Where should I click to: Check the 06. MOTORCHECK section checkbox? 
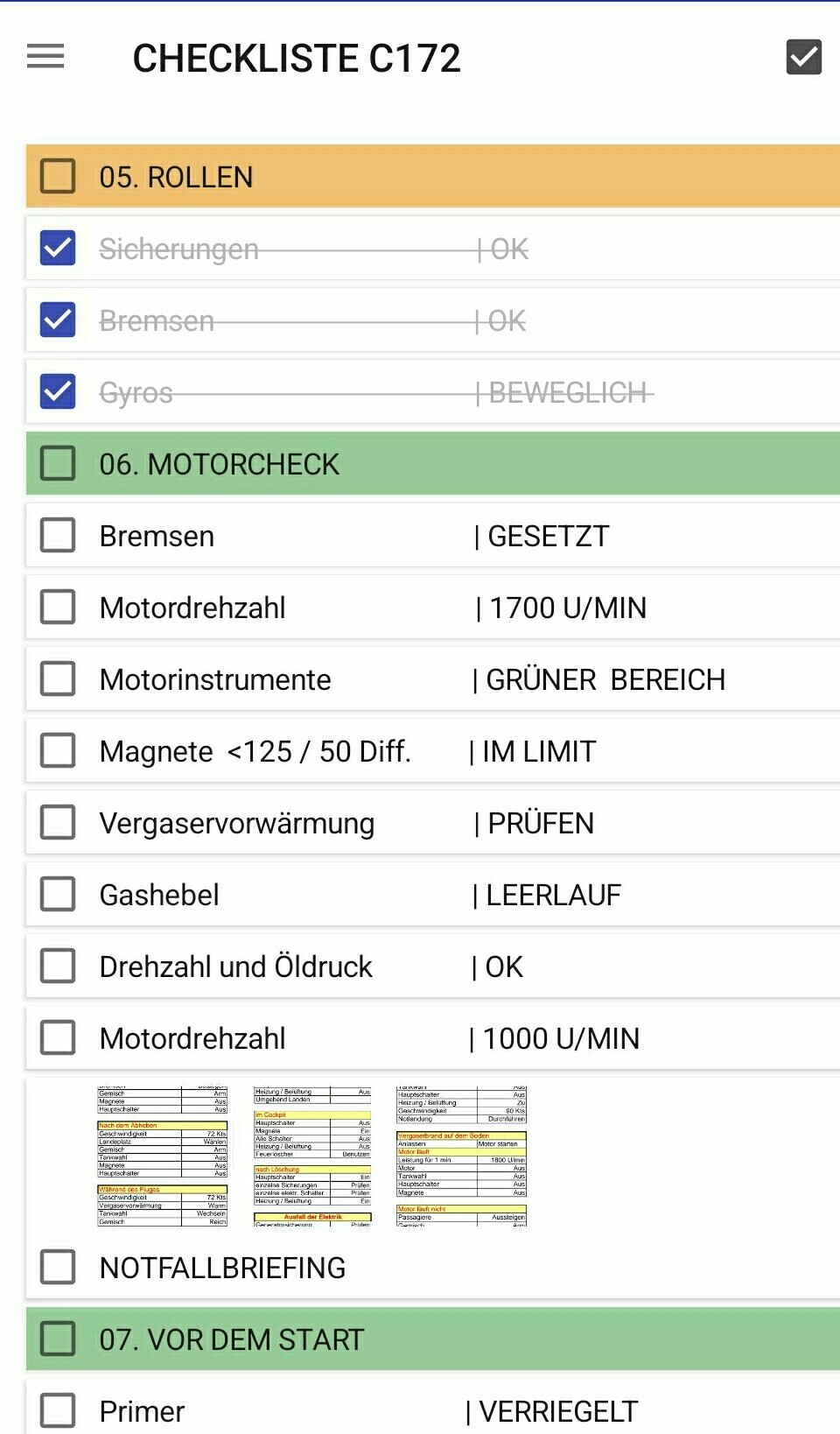click(58, 464)
